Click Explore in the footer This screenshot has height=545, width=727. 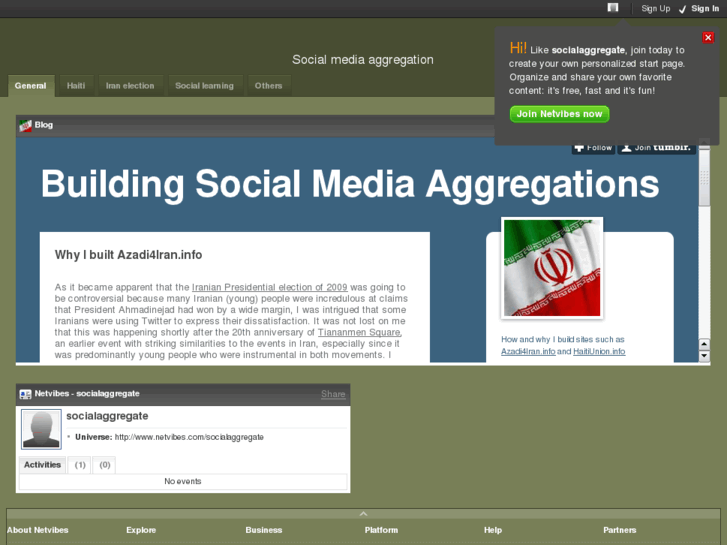pyautogui.click(x=141, y=530)
